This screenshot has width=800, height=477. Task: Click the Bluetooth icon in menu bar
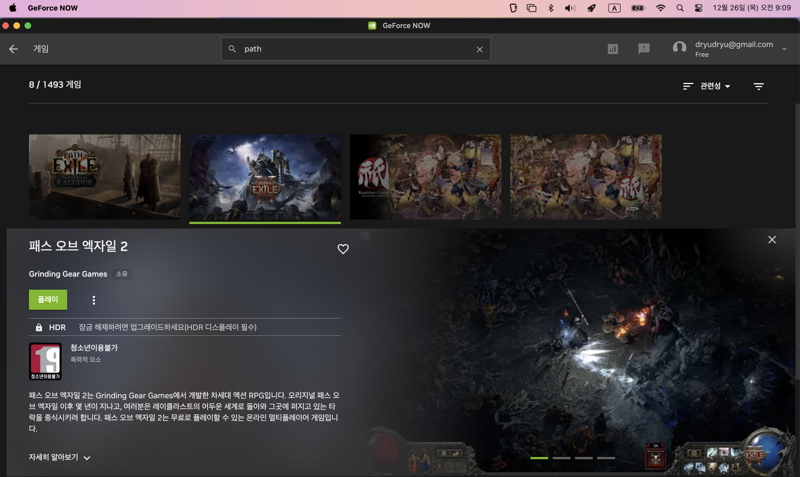551,8
